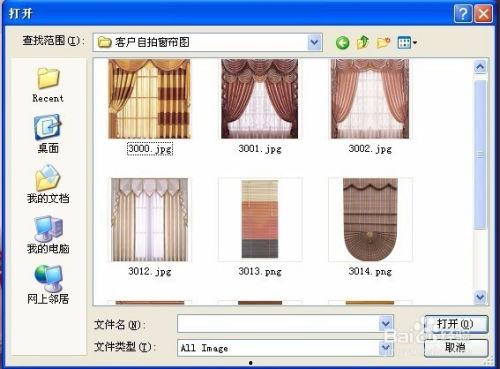Select the 3000.jpg curtain thumbnail

coord(150,99)
